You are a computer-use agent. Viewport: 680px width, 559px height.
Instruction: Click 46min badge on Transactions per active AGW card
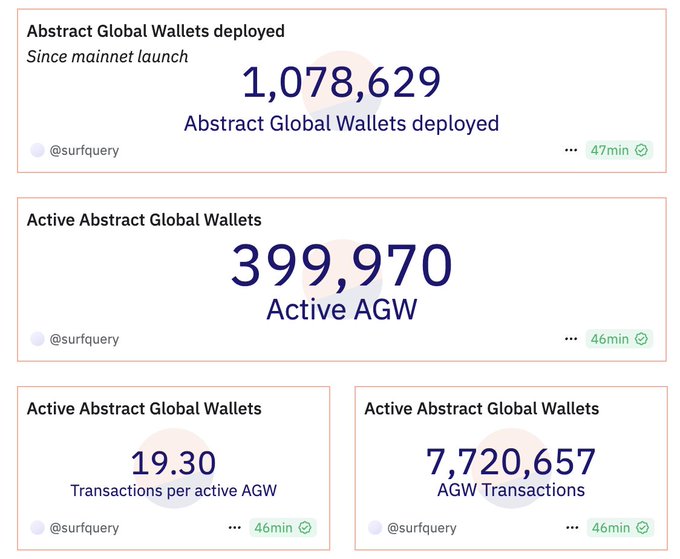282,527
